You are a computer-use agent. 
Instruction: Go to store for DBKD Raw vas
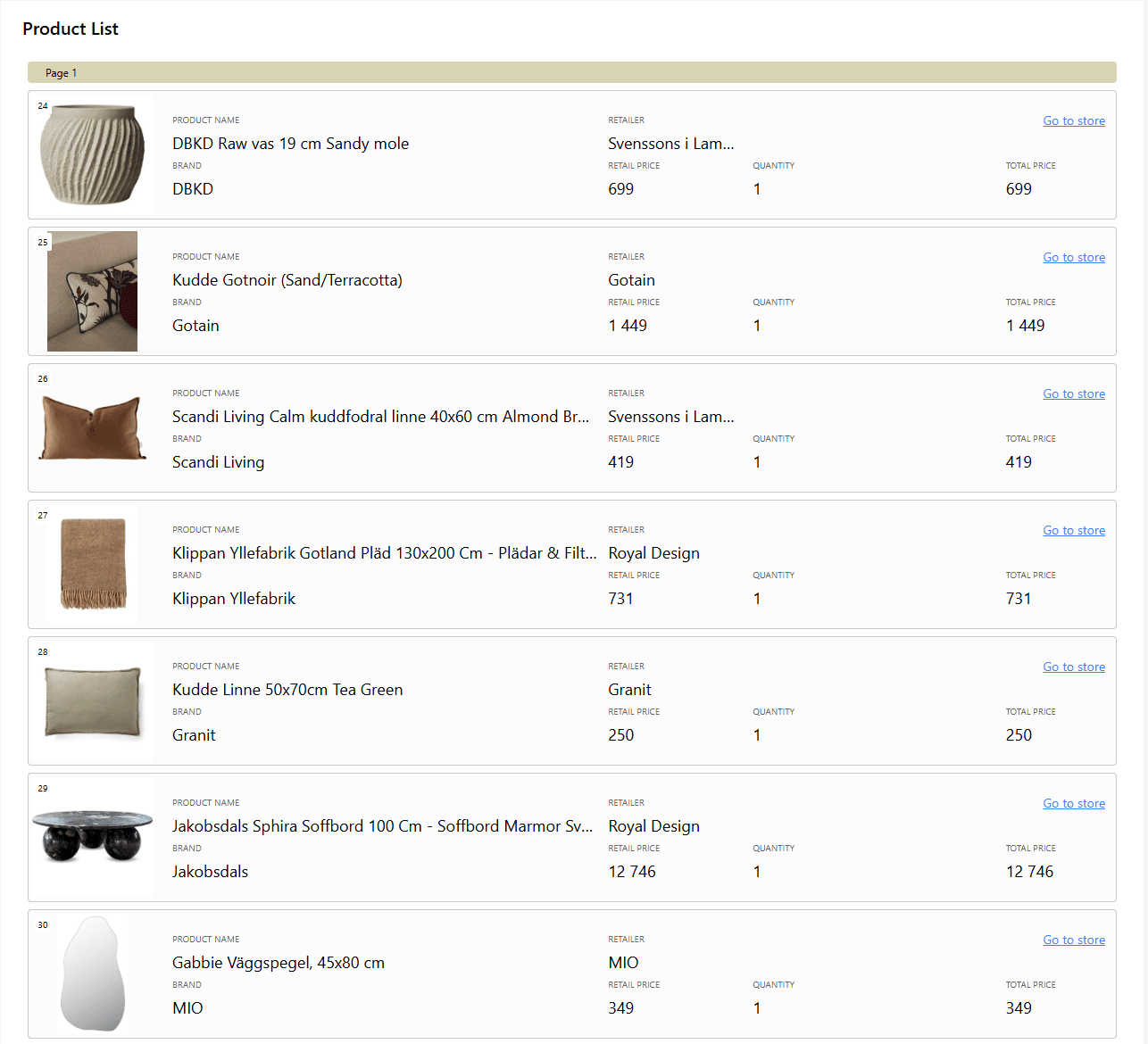[1073, 120]
